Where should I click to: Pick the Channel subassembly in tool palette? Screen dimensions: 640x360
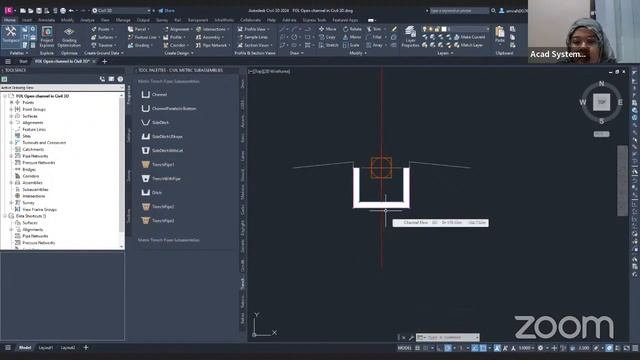point(154,94)
